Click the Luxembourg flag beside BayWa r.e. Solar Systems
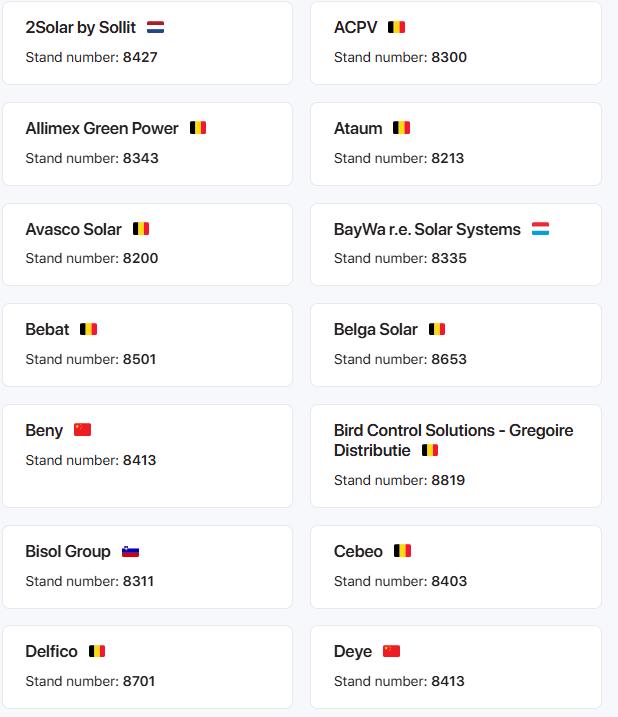The image size is (618, 717). click(x=540, y=229)
